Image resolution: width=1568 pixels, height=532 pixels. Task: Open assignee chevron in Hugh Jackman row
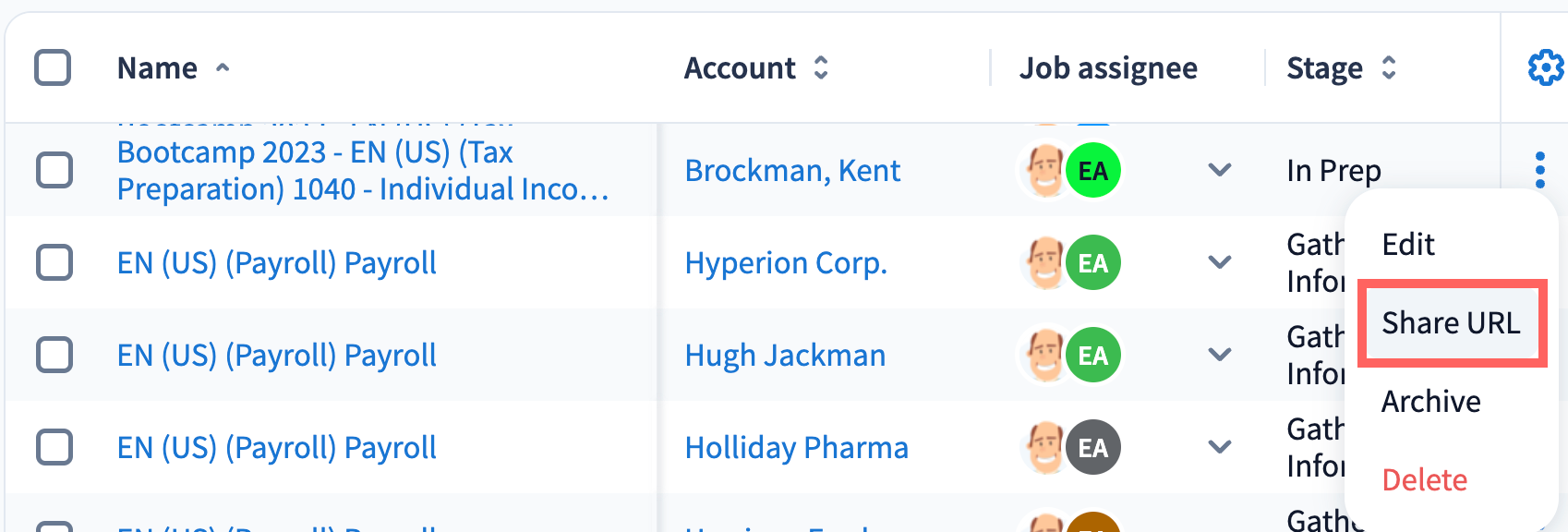[x=1220, y=355]
